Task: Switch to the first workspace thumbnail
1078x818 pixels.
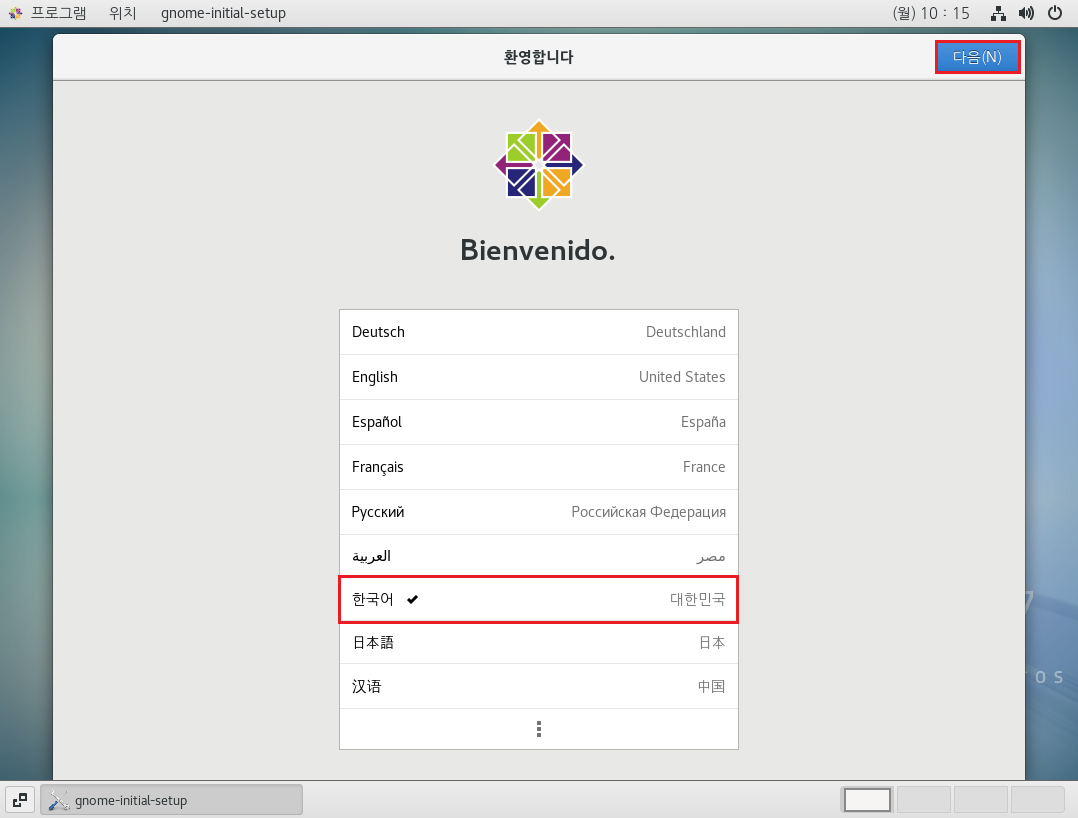Action: point(867,800)
